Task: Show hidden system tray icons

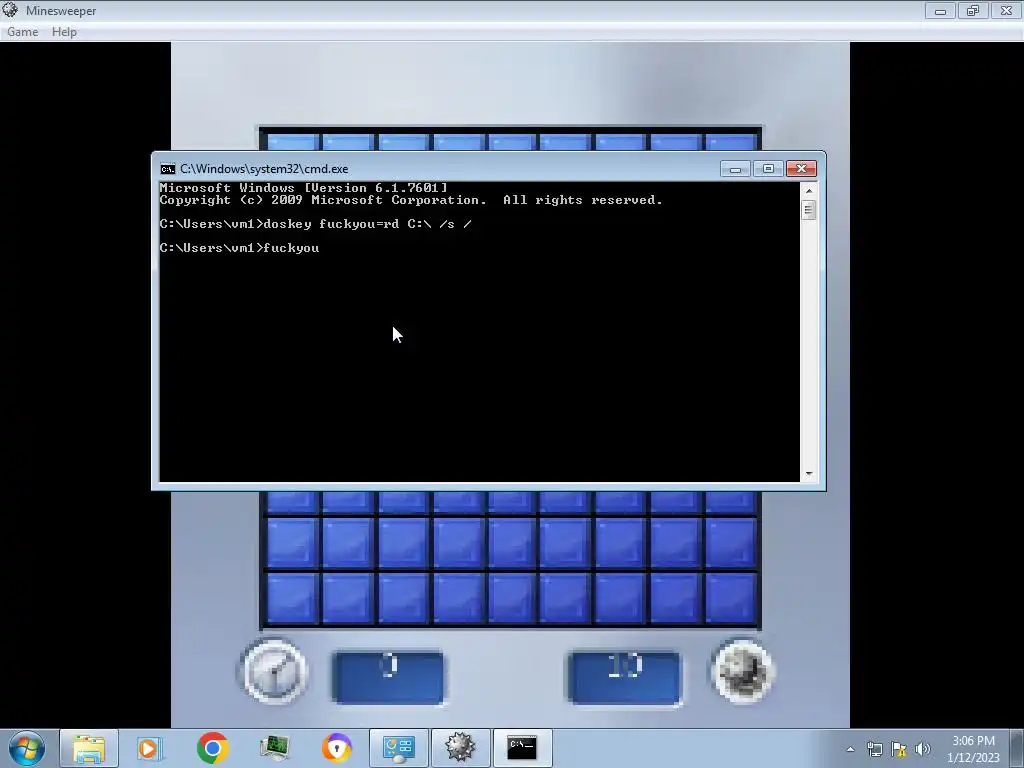Action: 850,749
